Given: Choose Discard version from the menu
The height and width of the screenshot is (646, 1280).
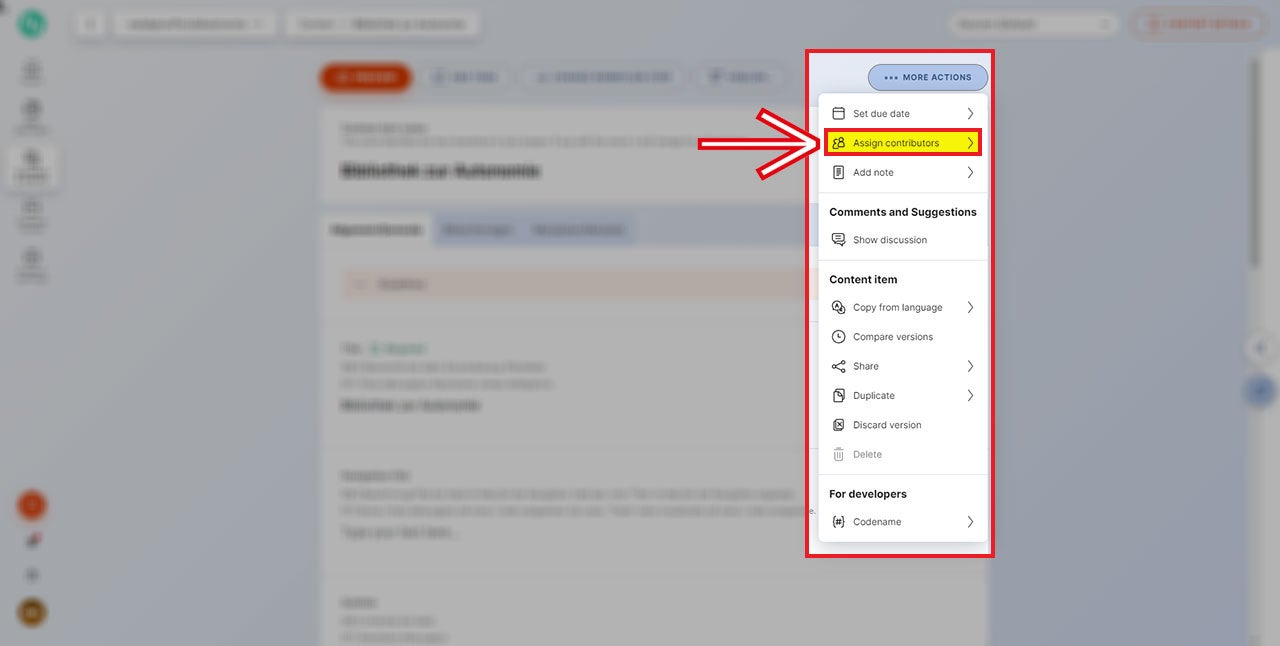Looking at the screenshot, I should [887, 425].
